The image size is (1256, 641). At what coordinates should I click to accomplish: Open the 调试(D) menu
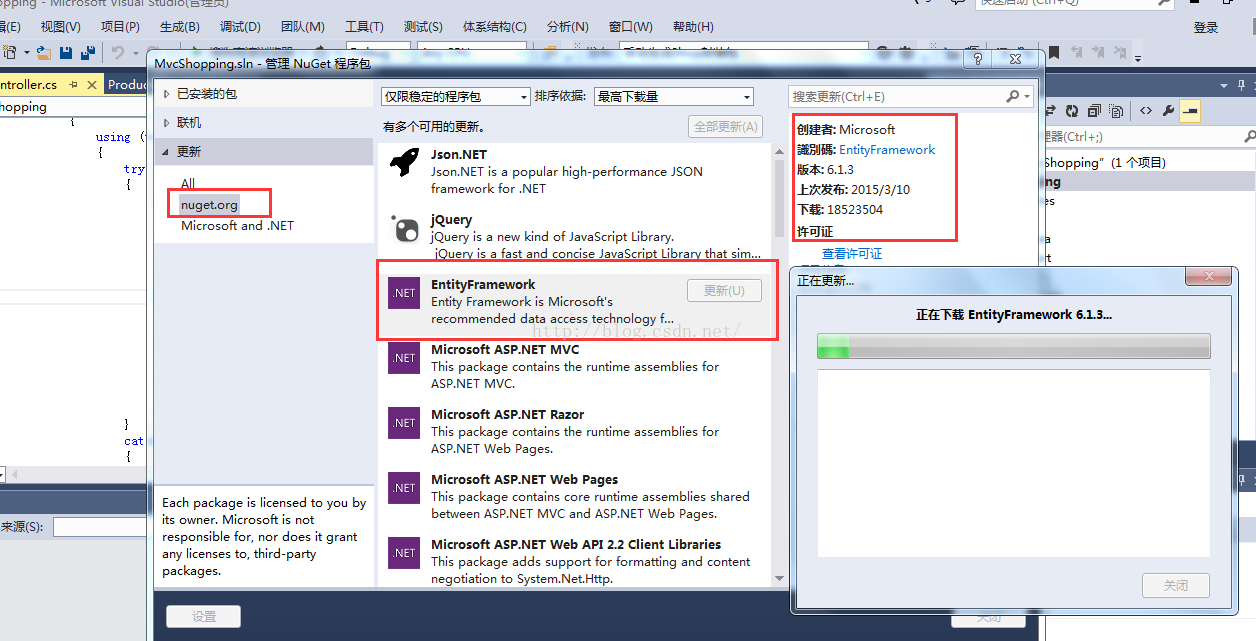(x=240, y=26)
